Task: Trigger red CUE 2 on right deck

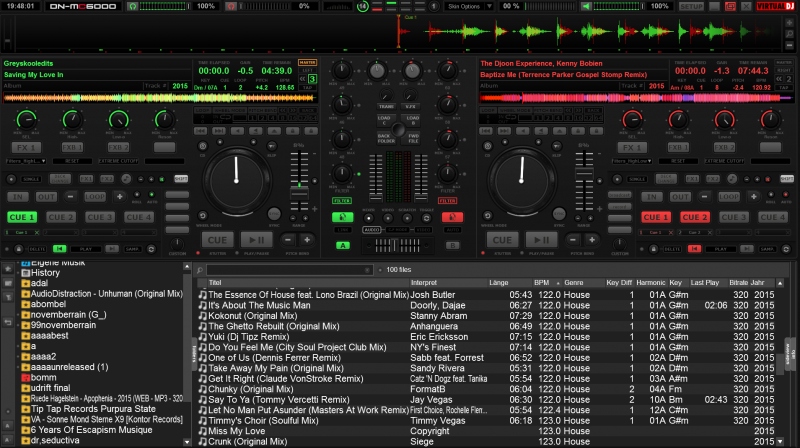Action: tap(694, 217)
